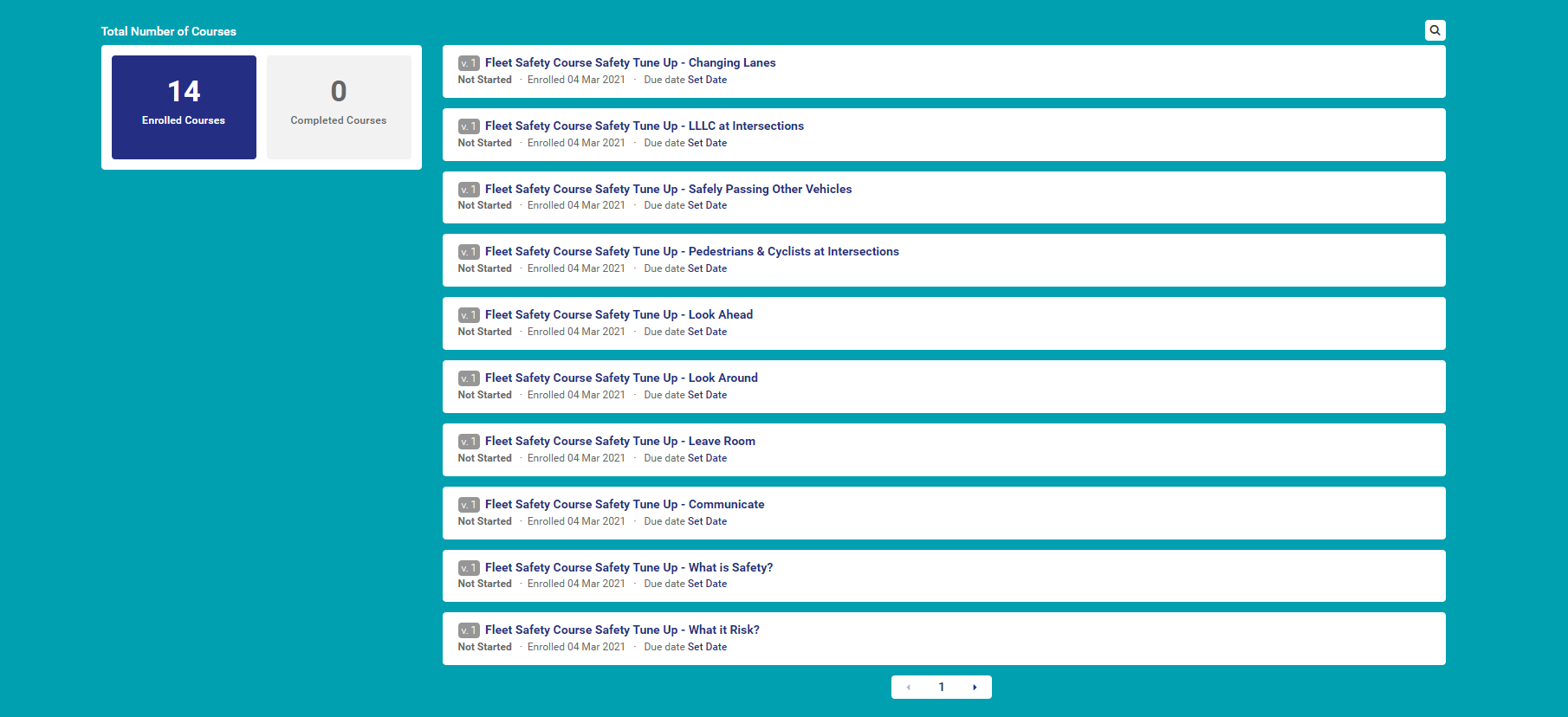Image resolution: width=1568 pixels, height=717 pixels.
Task: Open Pedestrians & Cyclists at Intersections course
Action: [x=691, y=252]
